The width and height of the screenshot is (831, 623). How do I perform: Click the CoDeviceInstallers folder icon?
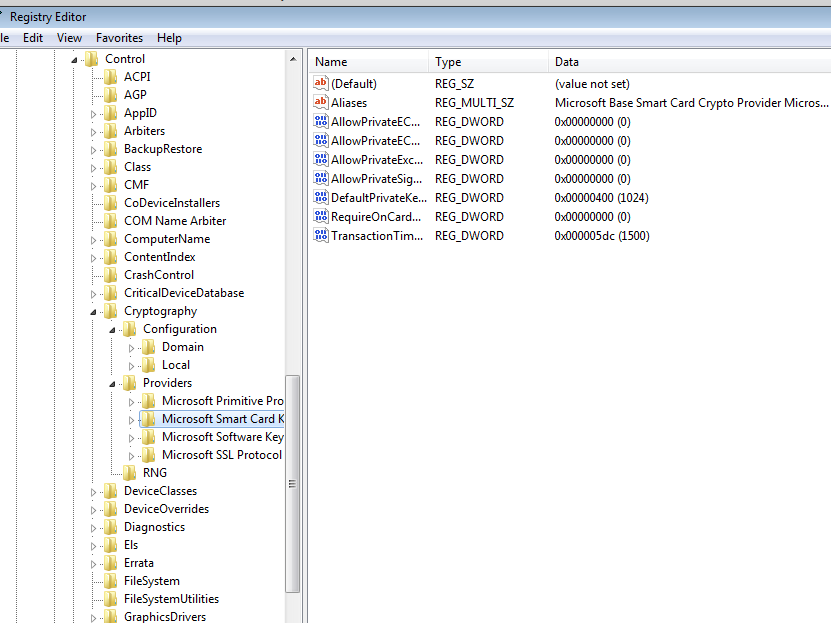(x=111, y=203)
